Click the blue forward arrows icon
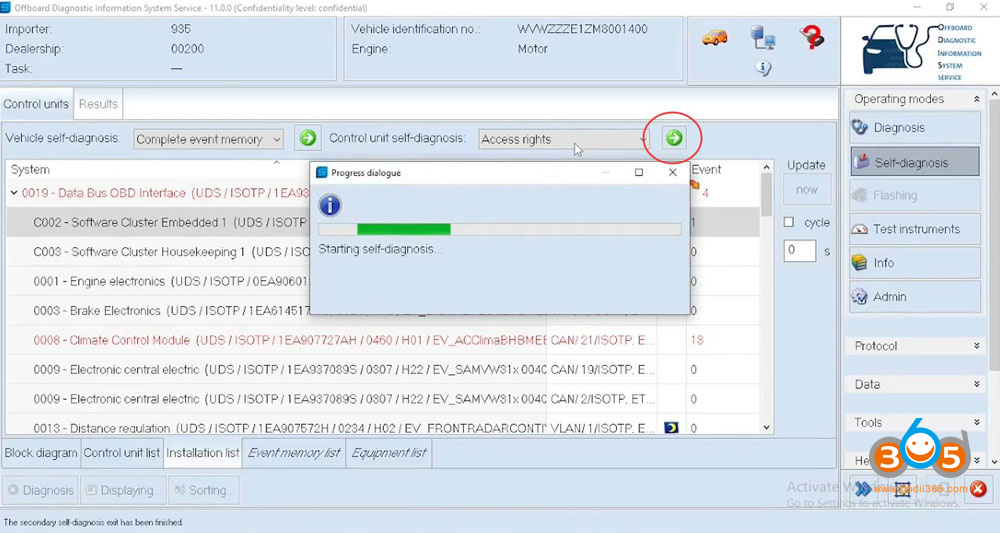Screen dimensions: 1000x533 (864, 489)
